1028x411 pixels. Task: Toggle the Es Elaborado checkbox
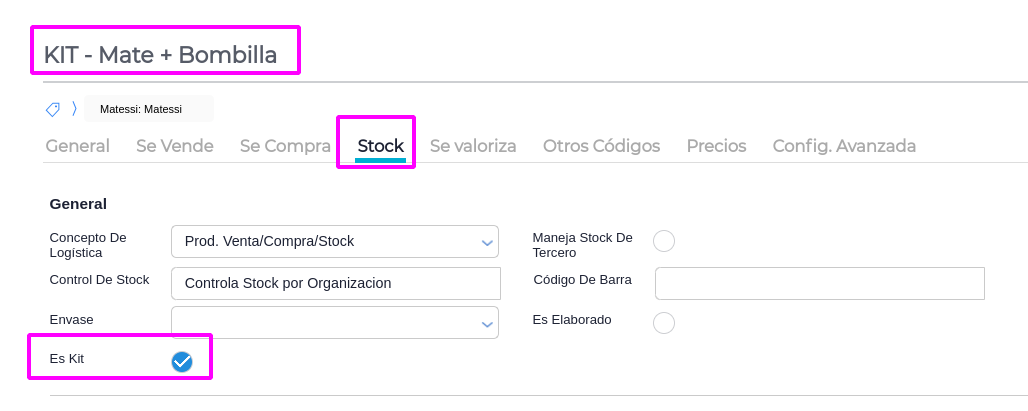point(663,323)
